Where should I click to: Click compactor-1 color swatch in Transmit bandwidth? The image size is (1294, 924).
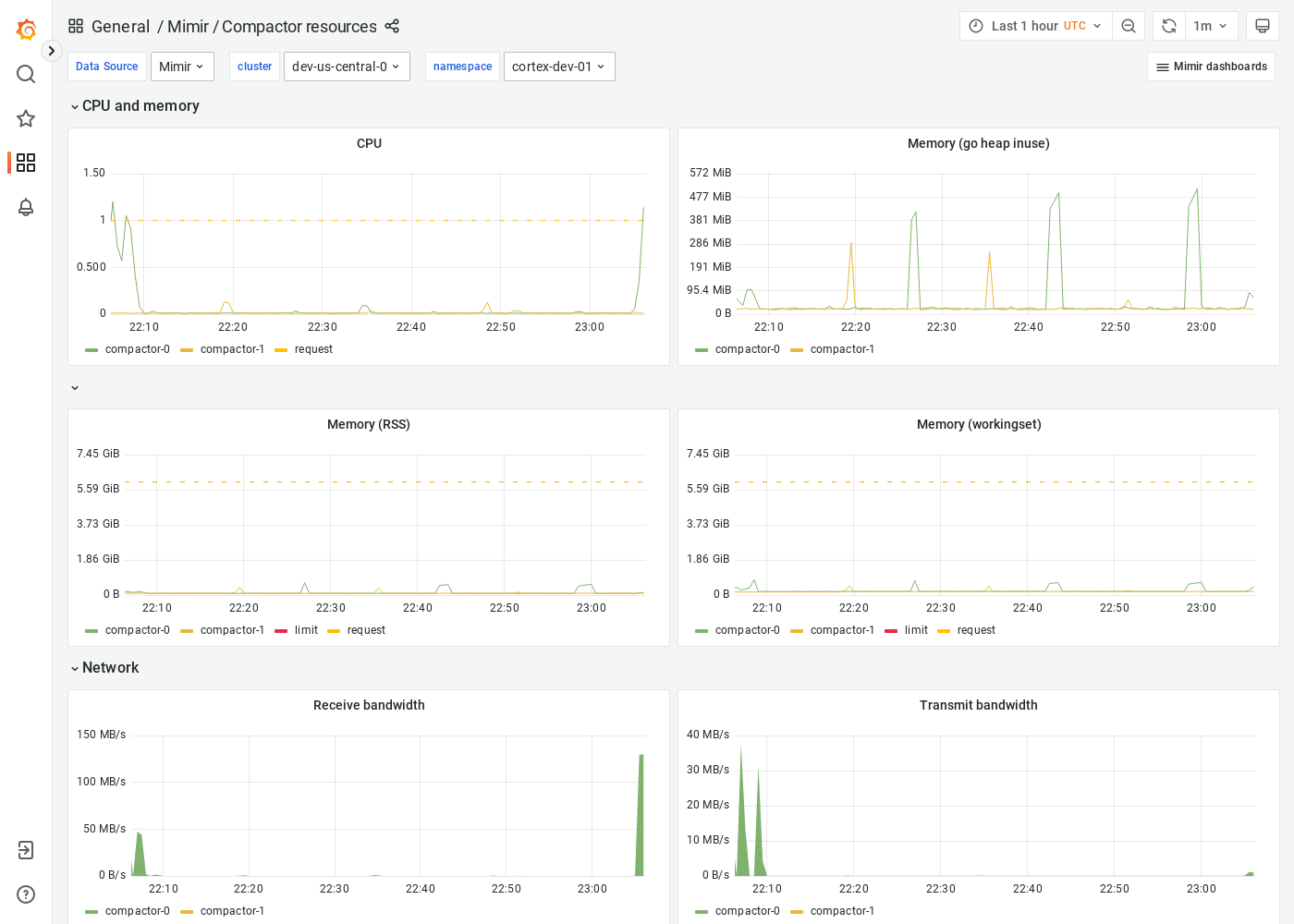pos(796,911)
